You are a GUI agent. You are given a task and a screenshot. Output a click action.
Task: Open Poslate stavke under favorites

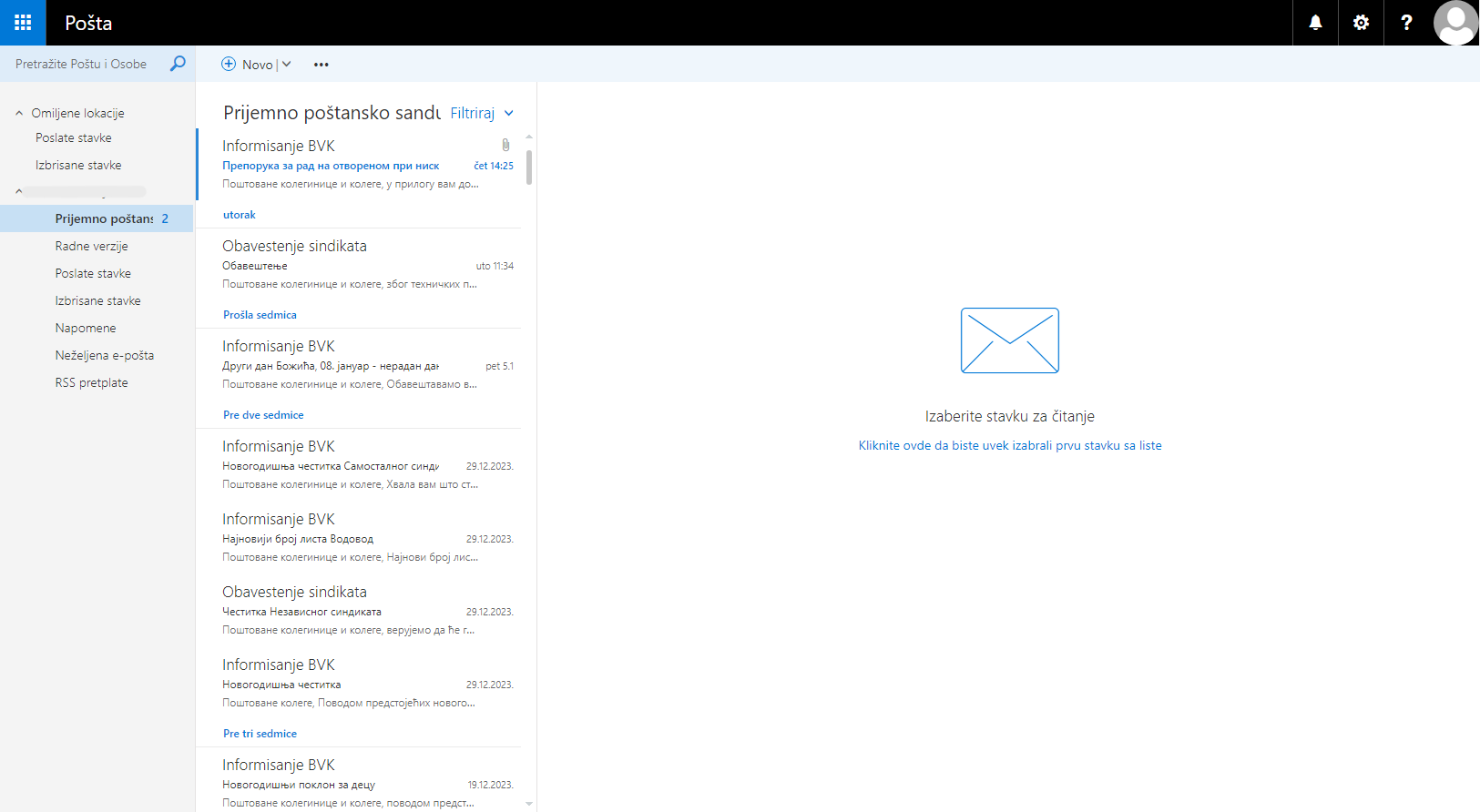(74, 137)
